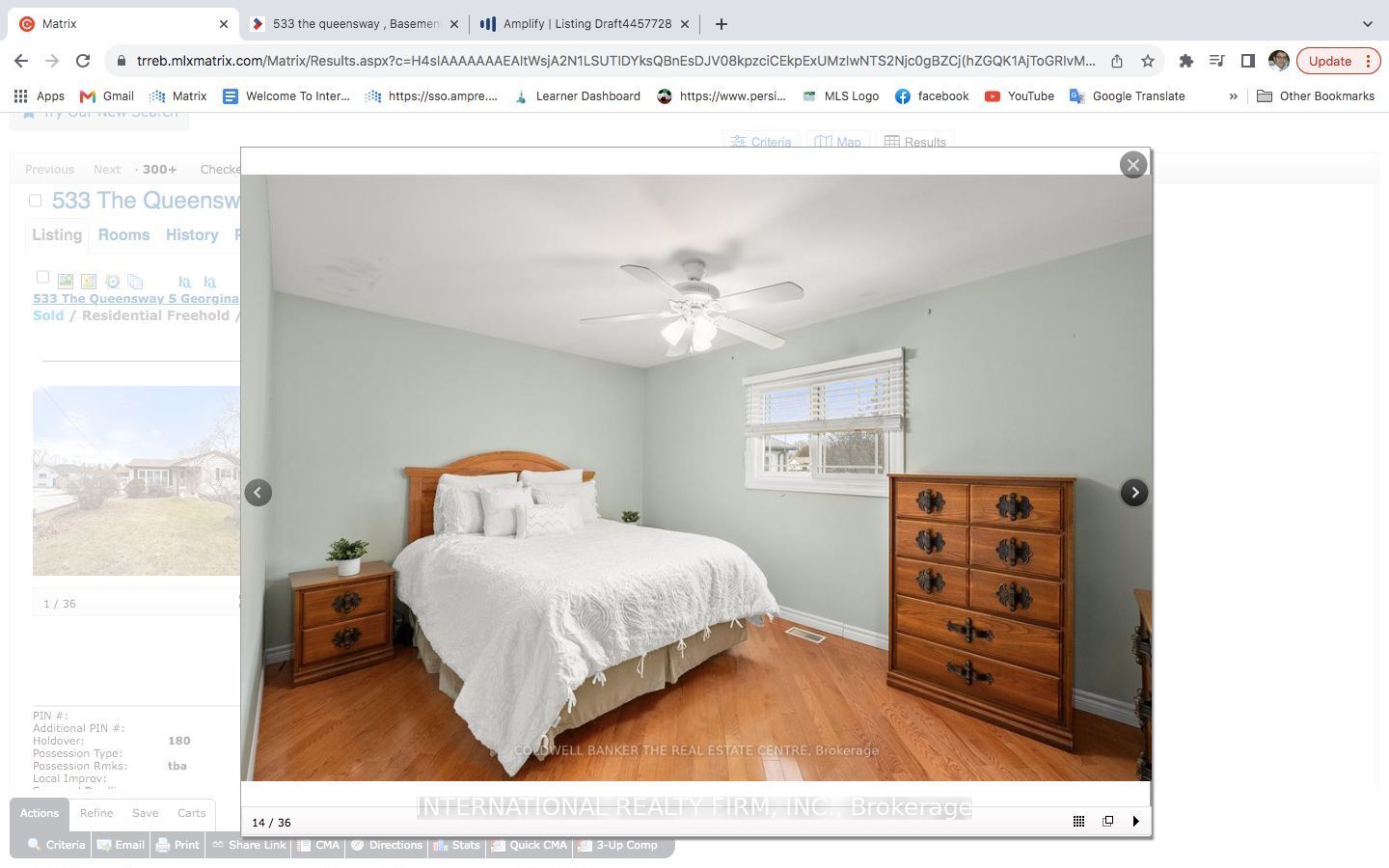Start the photo slideshow
This screenshot has height=868, width=1389.
(x=1136, y=822)
